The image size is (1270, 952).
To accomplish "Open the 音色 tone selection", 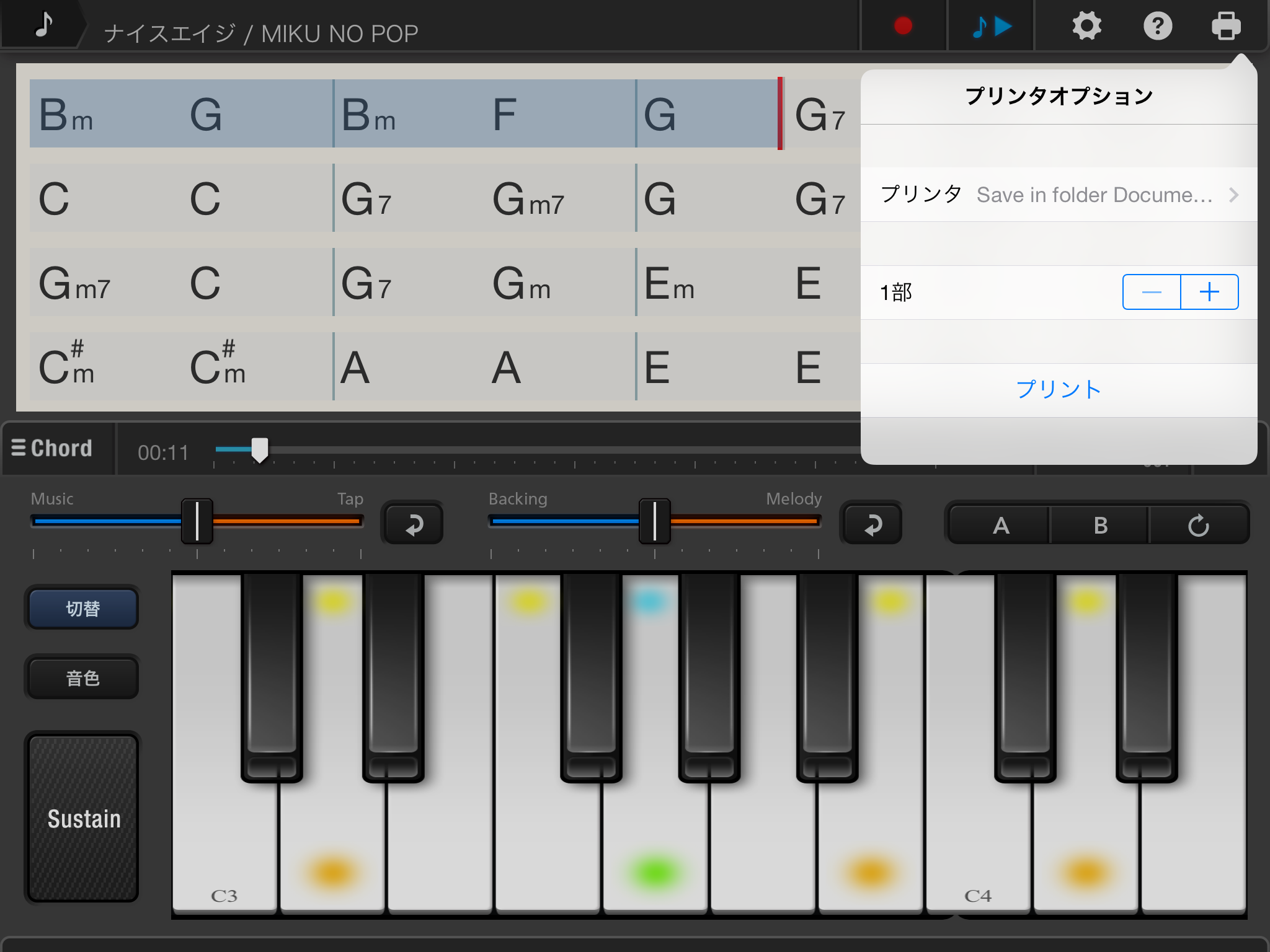I will 82,678.
